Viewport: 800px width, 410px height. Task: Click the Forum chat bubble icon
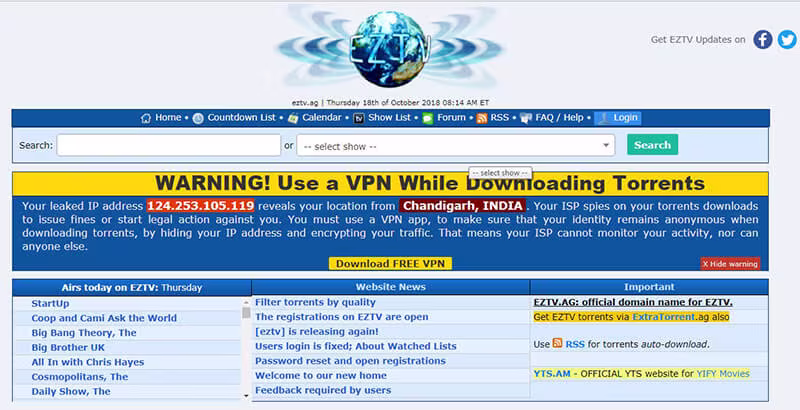click(428, 118)
